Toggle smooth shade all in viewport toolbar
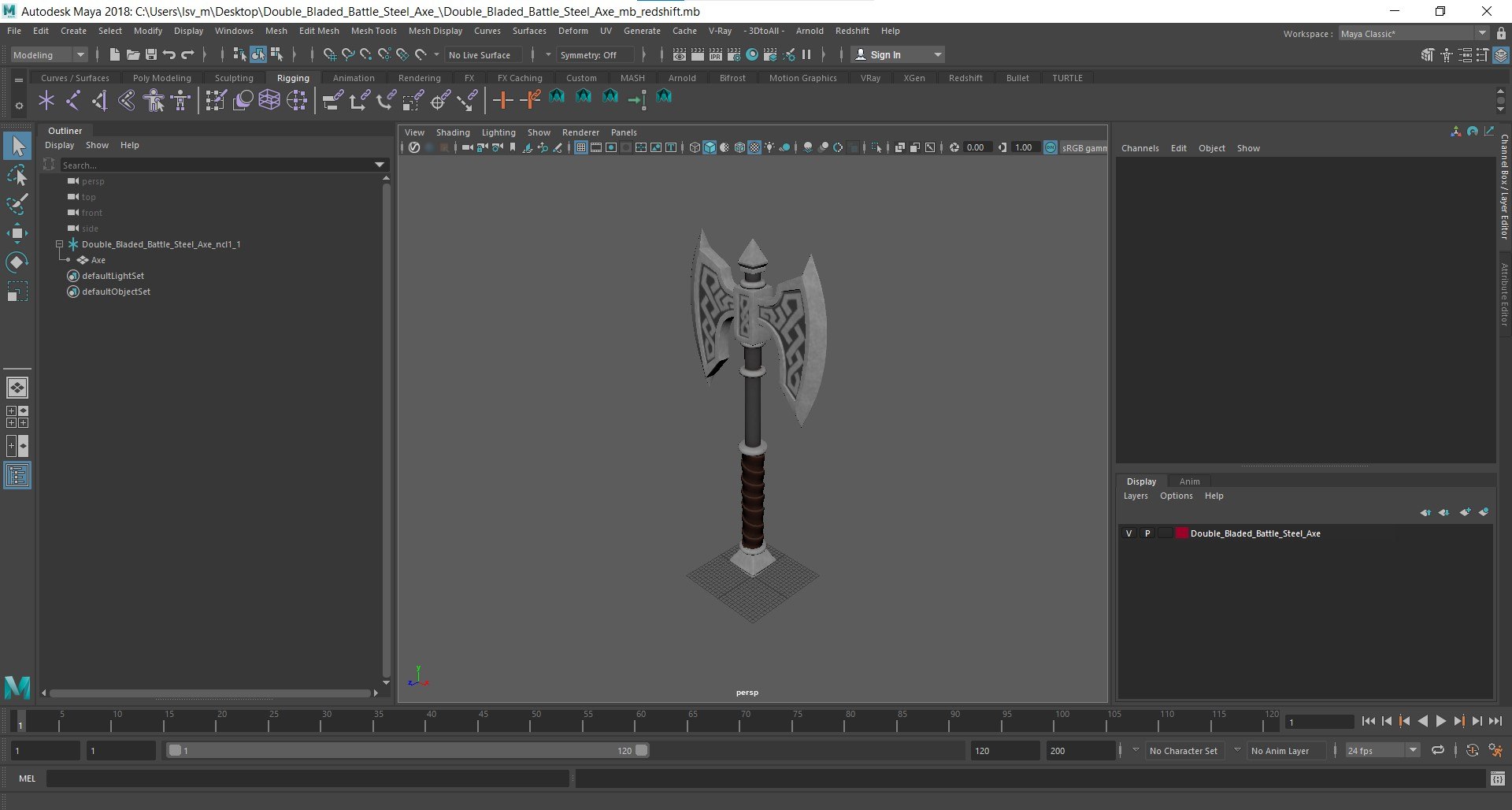 (x=710, y=147)
